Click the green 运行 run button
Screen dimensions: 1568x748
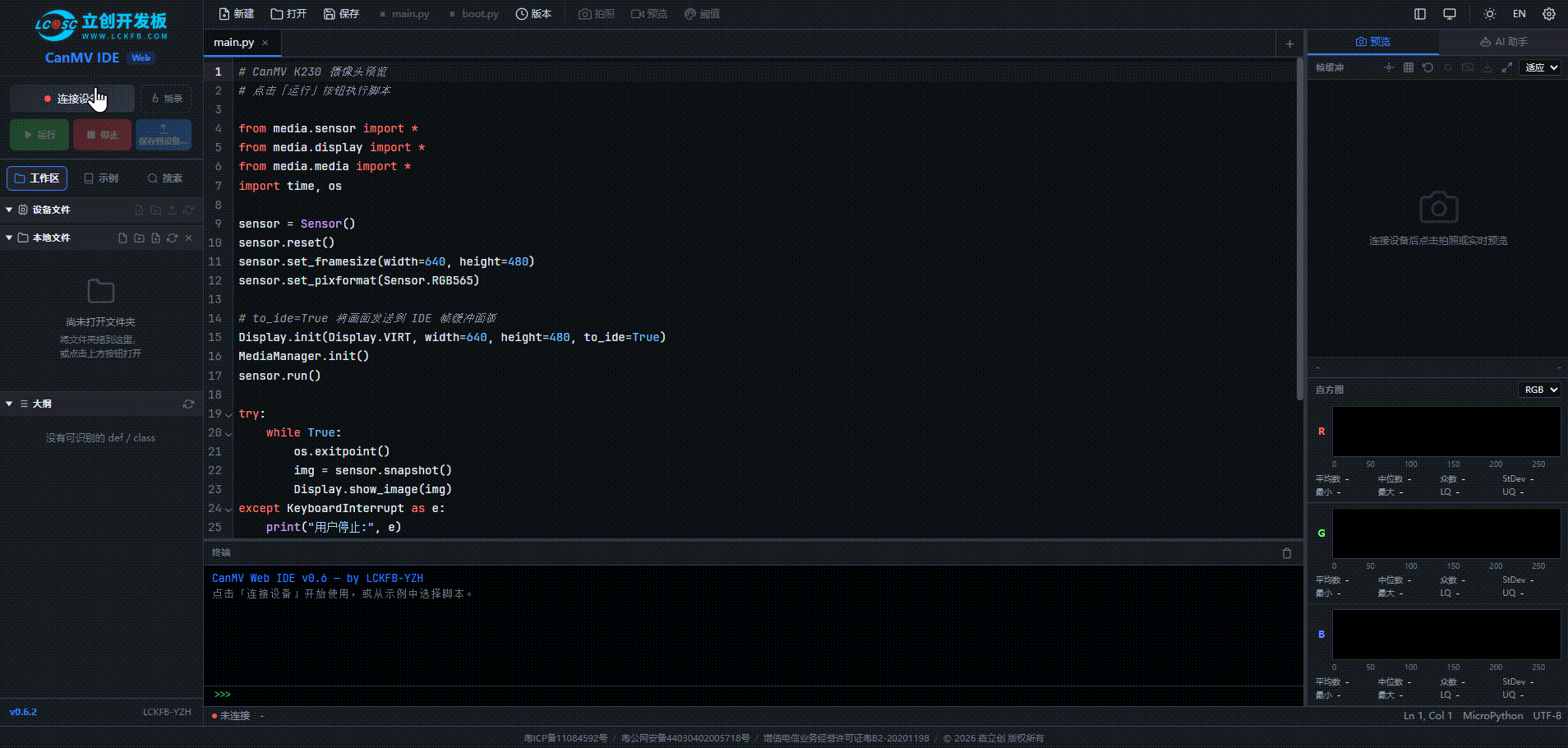tap(39, 135)
